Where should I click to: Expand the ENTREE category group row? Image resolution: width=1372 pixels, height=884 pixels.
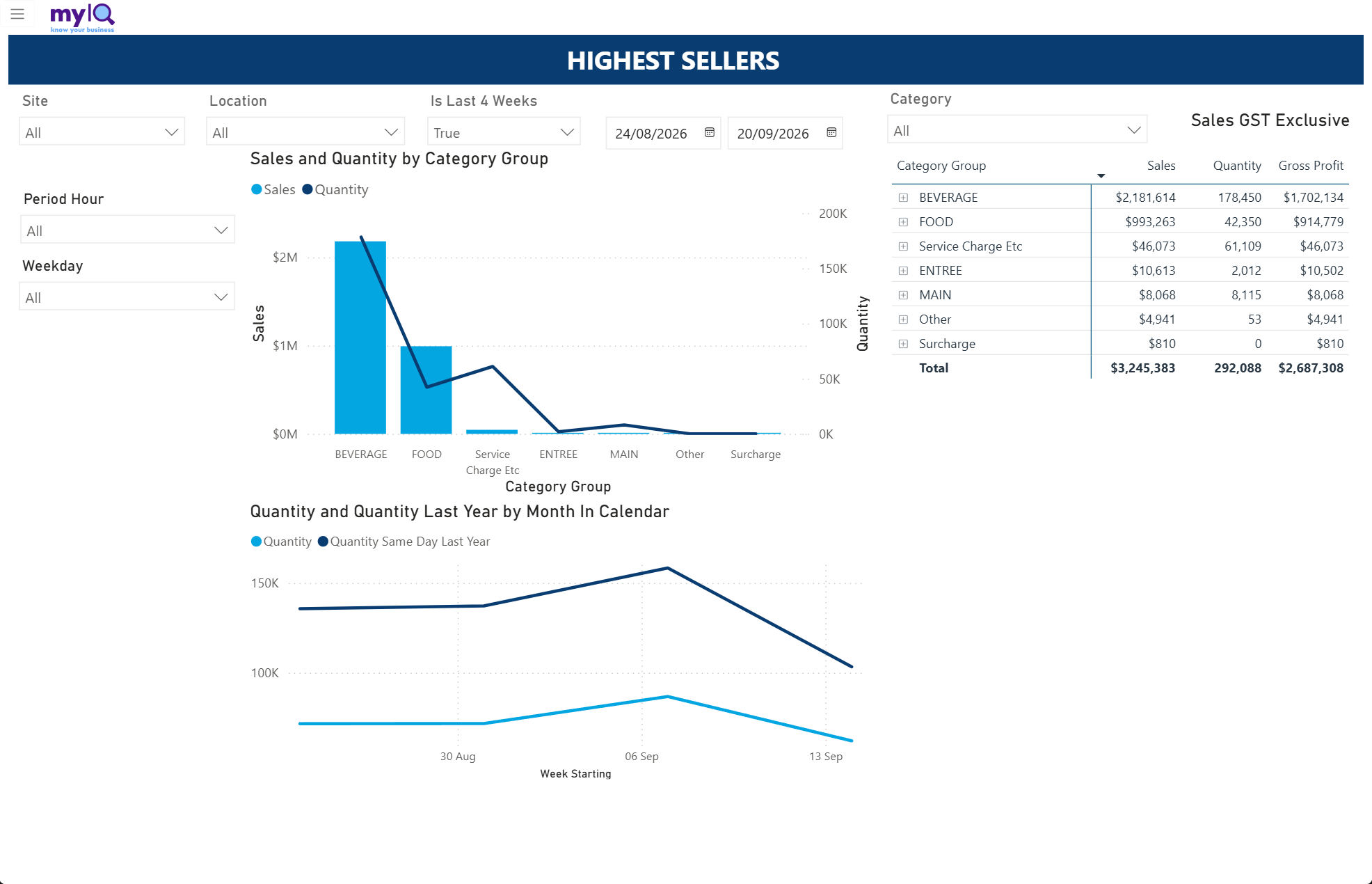[x=903, y=271]
